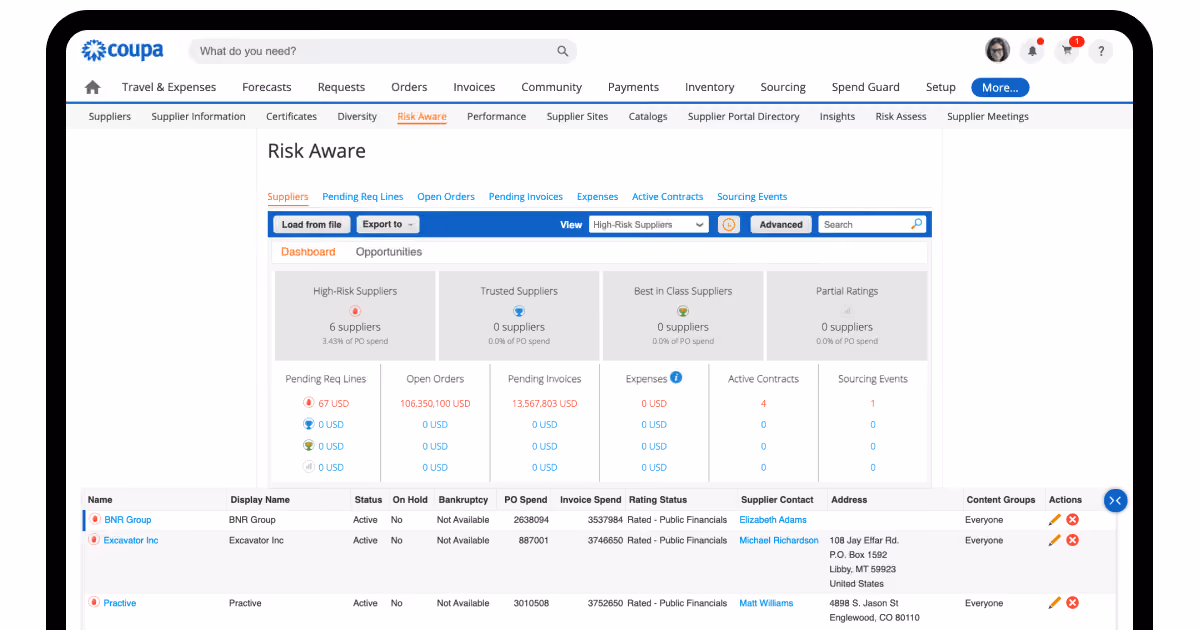Click the blue collapse panel circle button
The width and height of the screenshot is (1200, 630).
pyautogui.click(x=1116, y=500)
